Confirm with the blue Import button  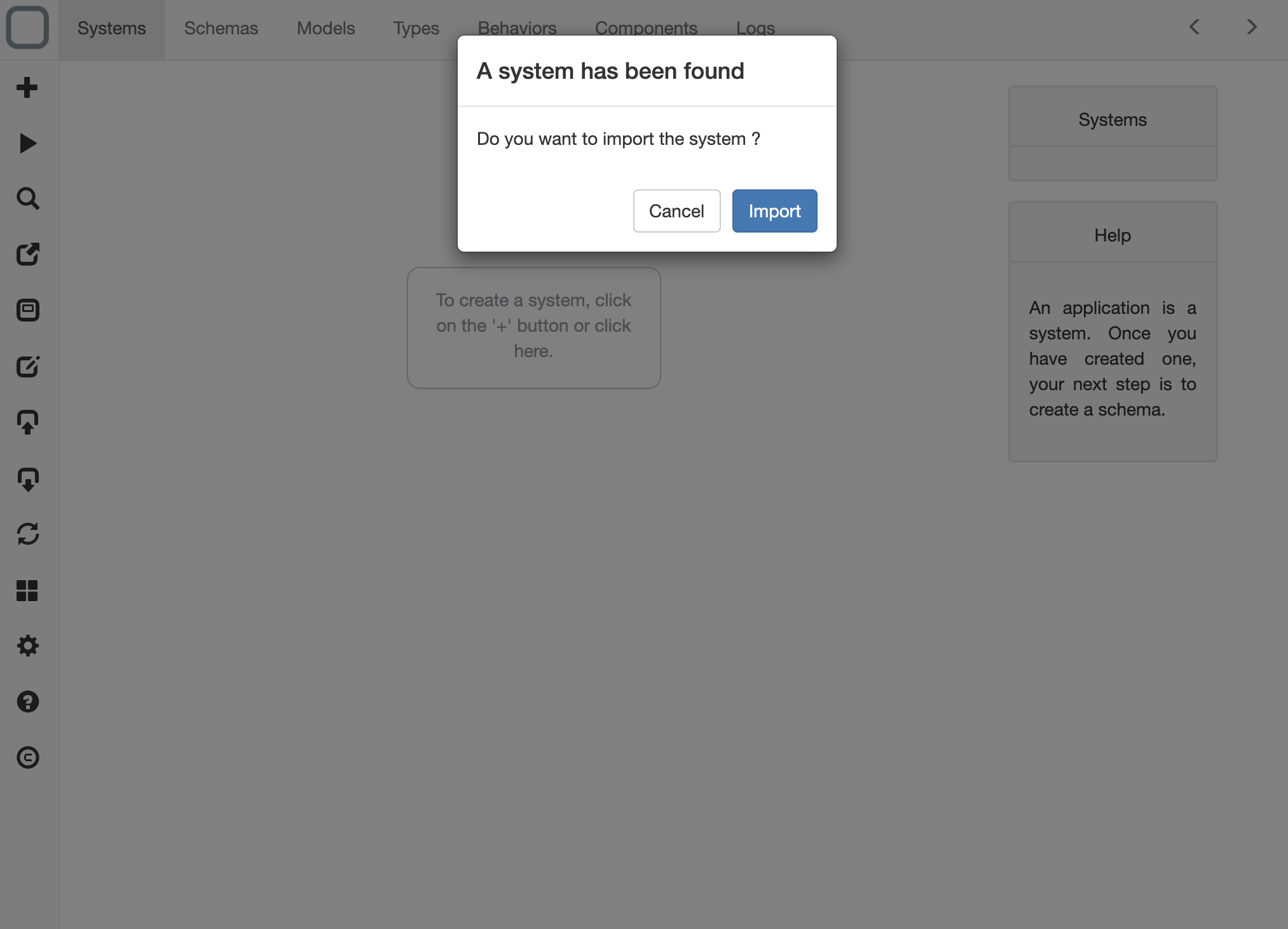(x=774, y=211)
